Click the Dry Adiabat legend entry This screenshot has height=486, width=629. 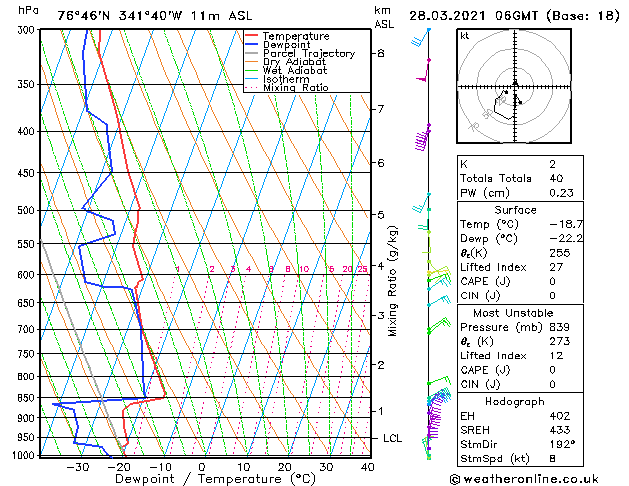coord(286,62)
